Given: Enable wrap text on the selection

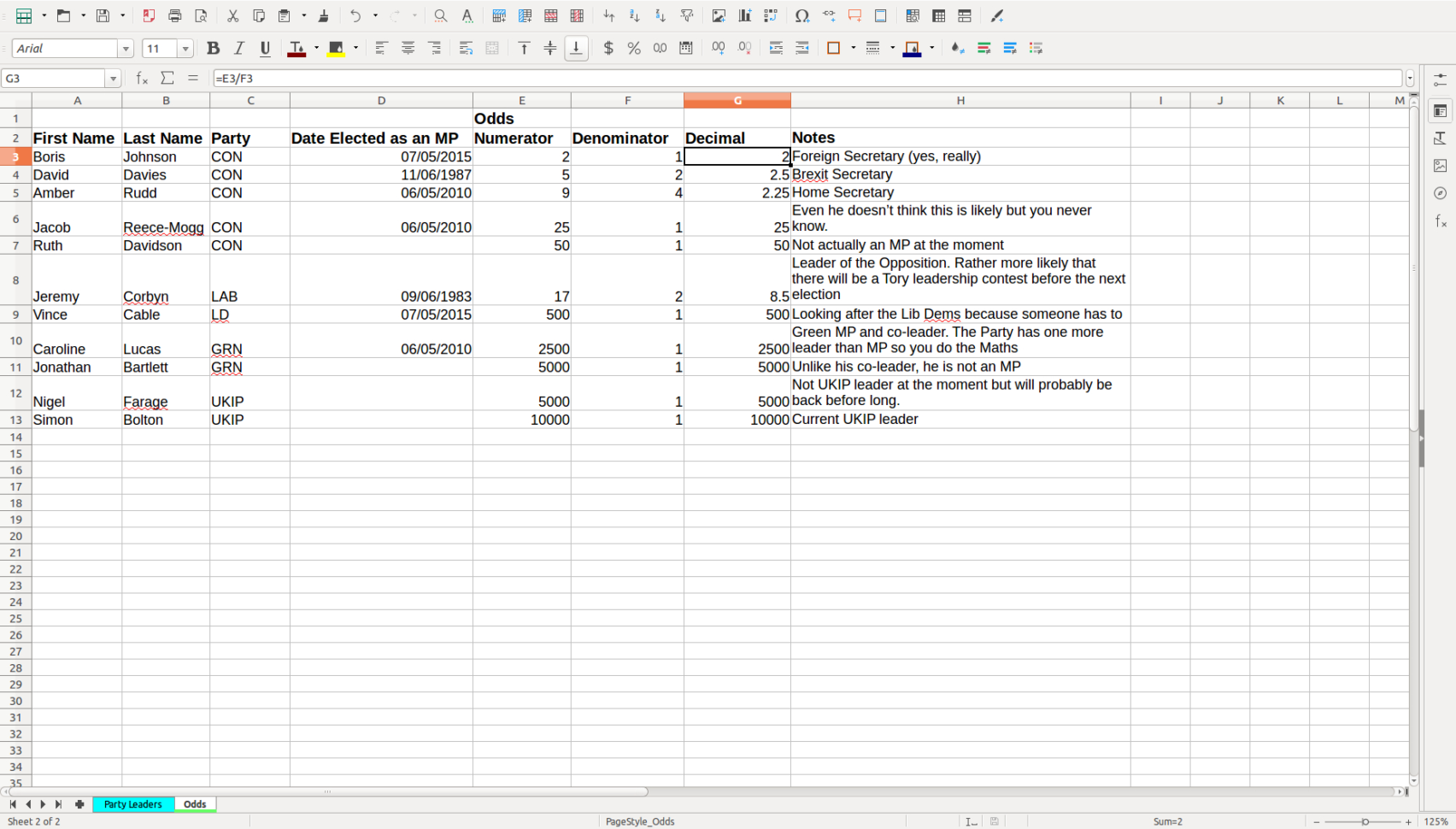Looking at the screenshot, I should pos(466,48).
